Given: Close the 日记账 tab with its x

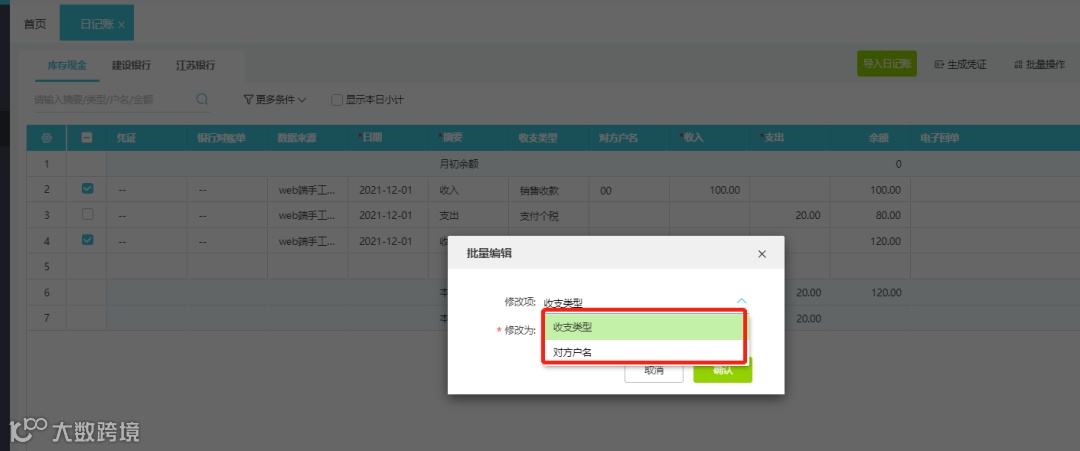Looking at the screenshot, I should [122, 25].
